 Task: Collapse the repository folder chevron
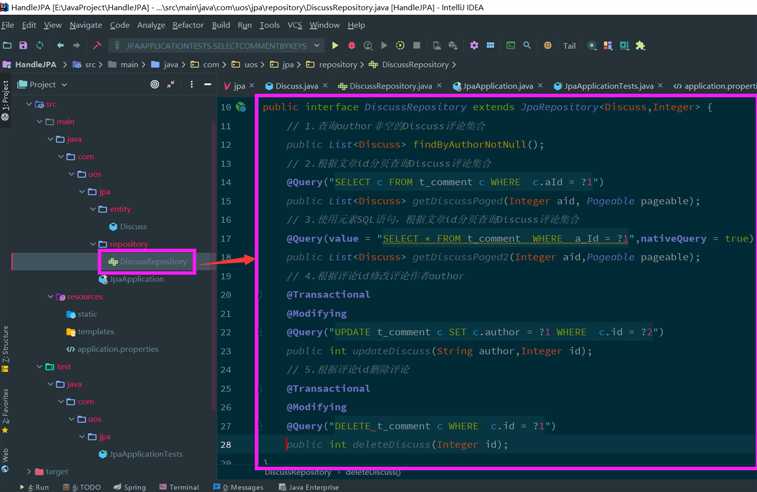pos(92,244)
